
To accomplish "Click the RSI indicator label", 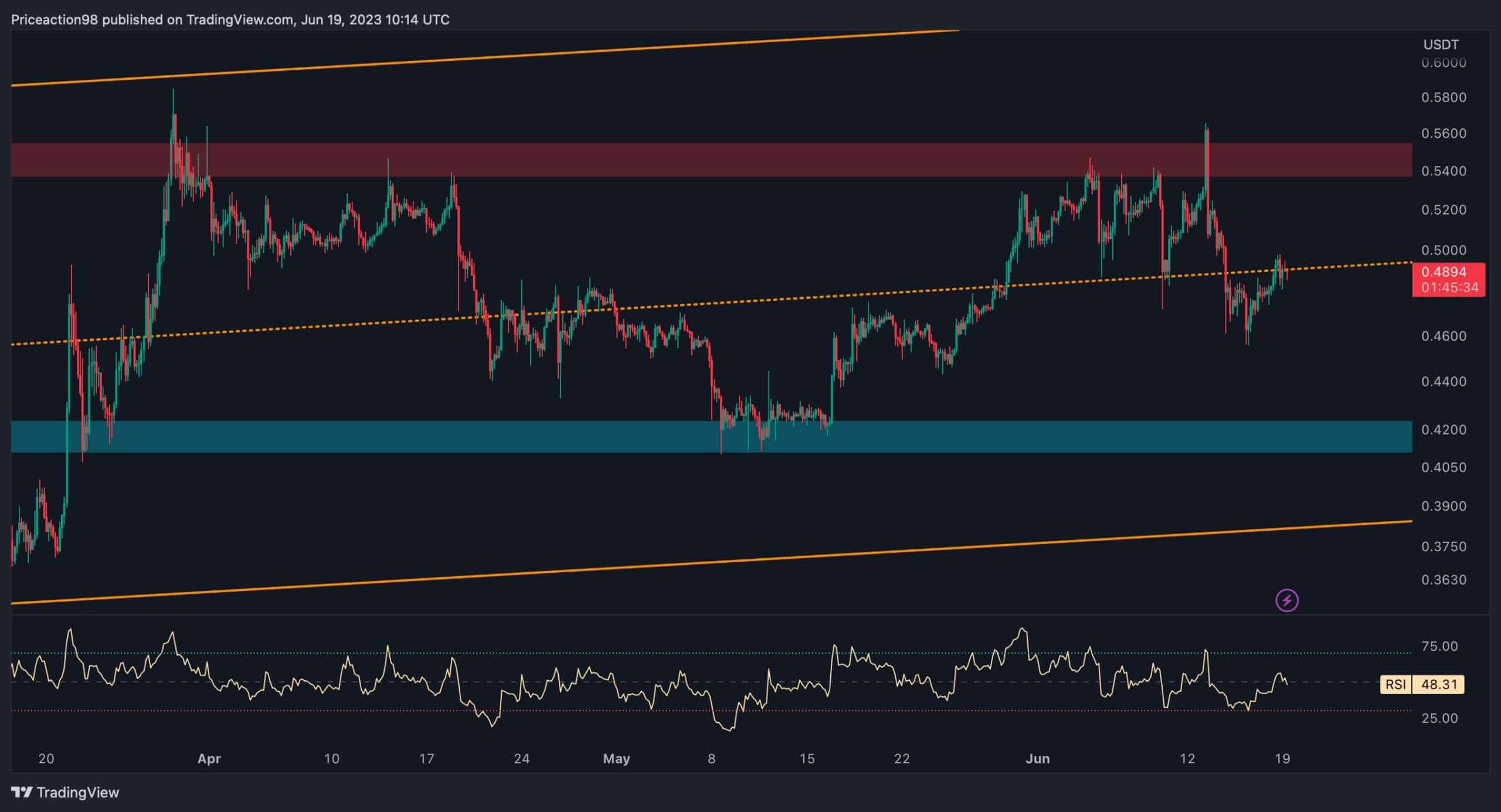I will click(x=1395, y=684).
